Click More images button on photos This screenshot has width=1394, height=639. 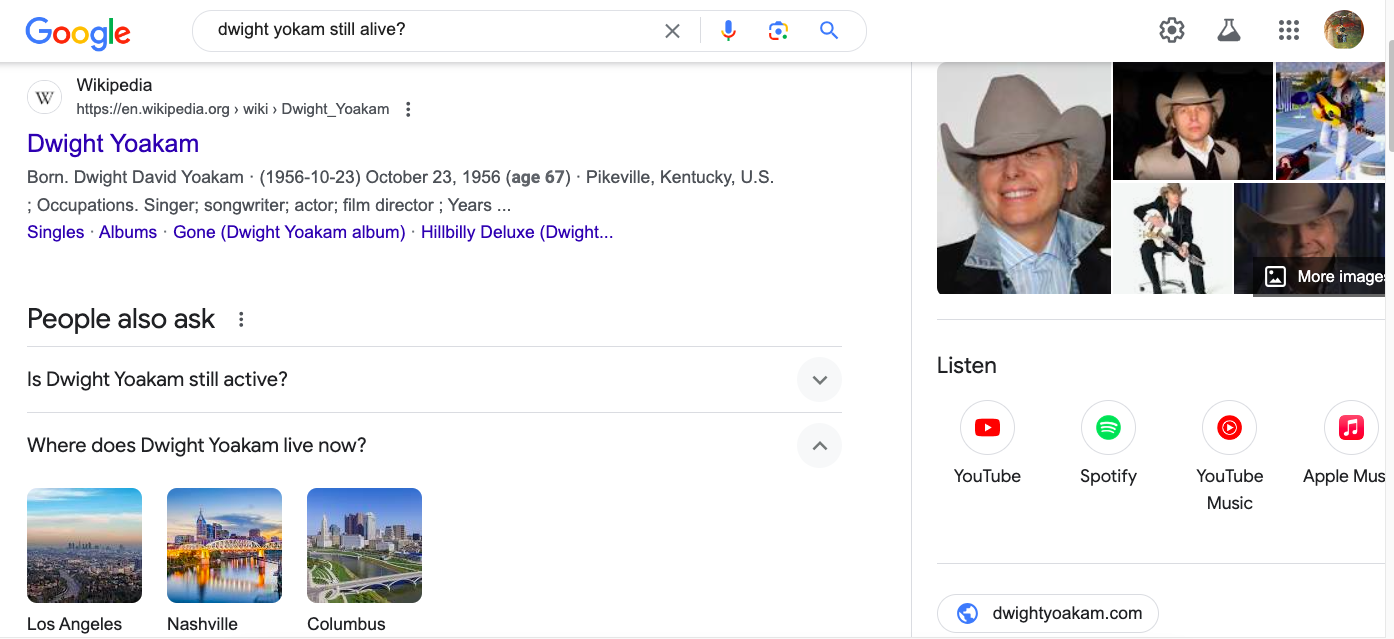coord(1323,277)
